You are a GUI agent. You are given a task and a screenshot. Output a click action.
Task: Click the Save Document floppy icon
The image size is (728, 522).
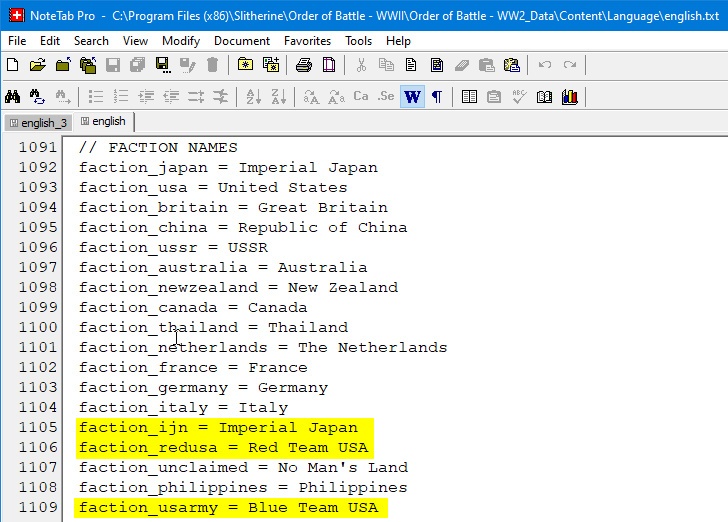click(x=113, y=65)
